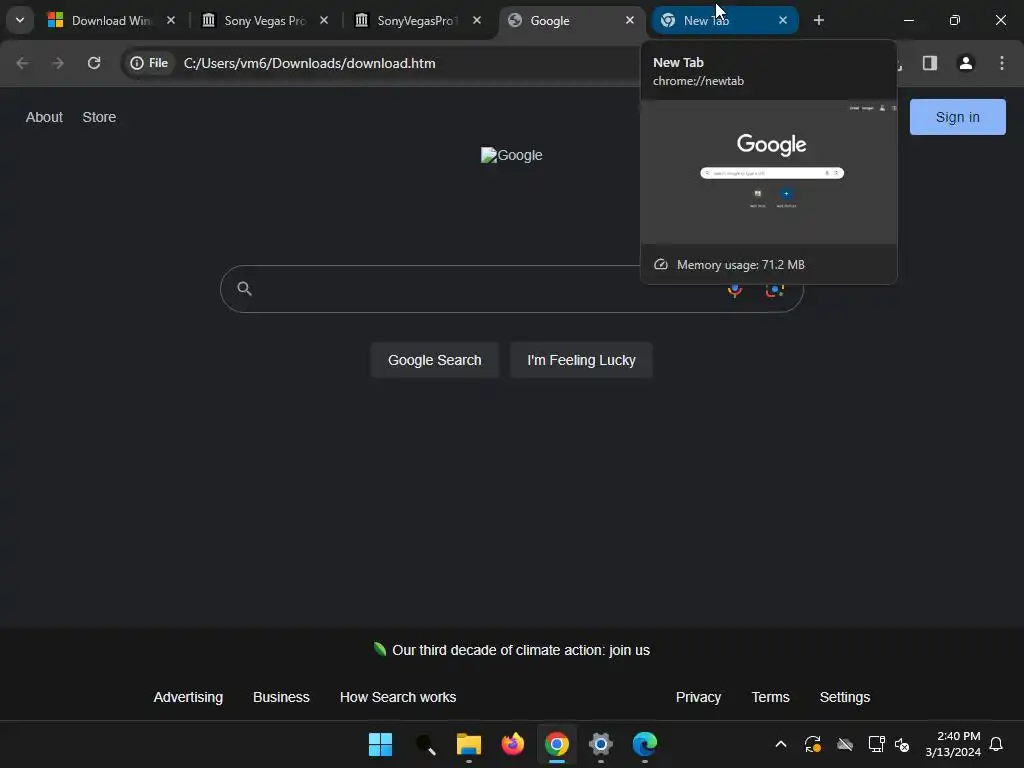Launch Firefox from taskbar
This screenshot has height=768, width=1024.
coord(513,744)
